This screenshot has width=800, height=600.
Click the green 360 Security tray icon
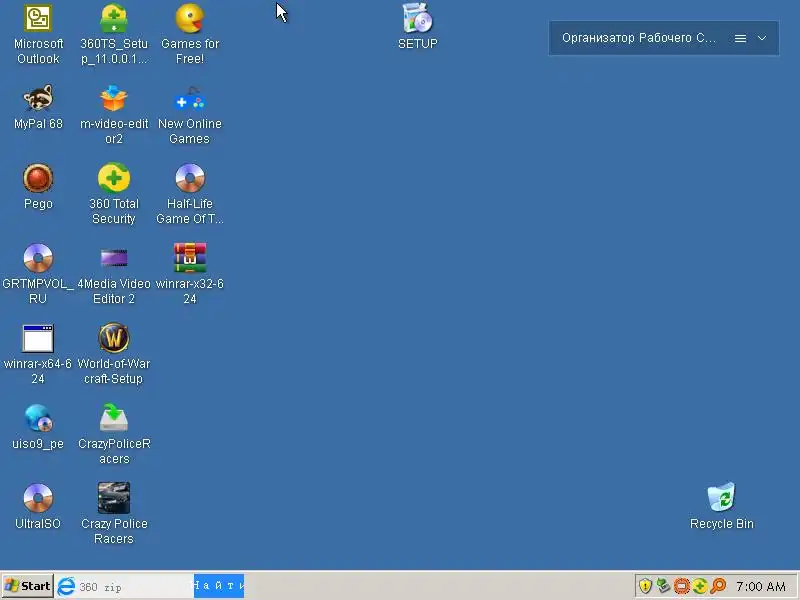[700, 586]
